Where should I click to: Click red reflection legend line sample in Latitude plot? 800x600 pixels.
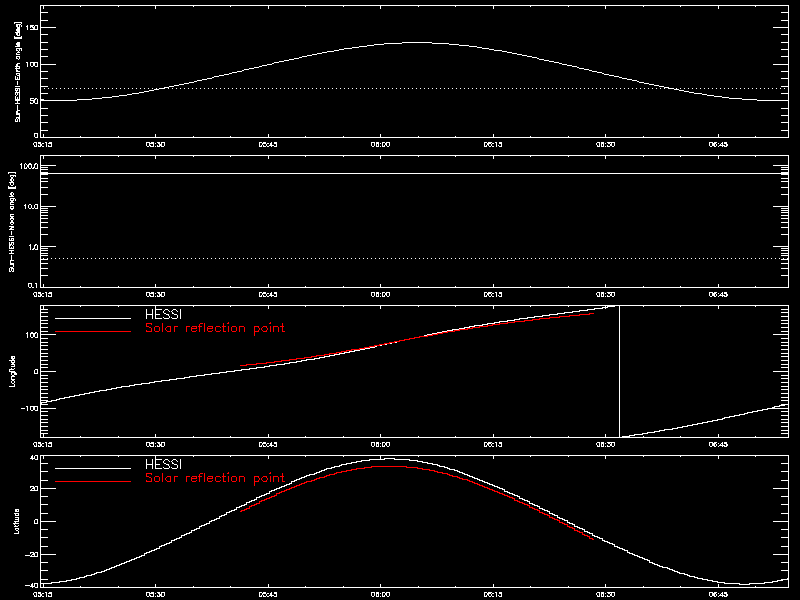[93, 482]
